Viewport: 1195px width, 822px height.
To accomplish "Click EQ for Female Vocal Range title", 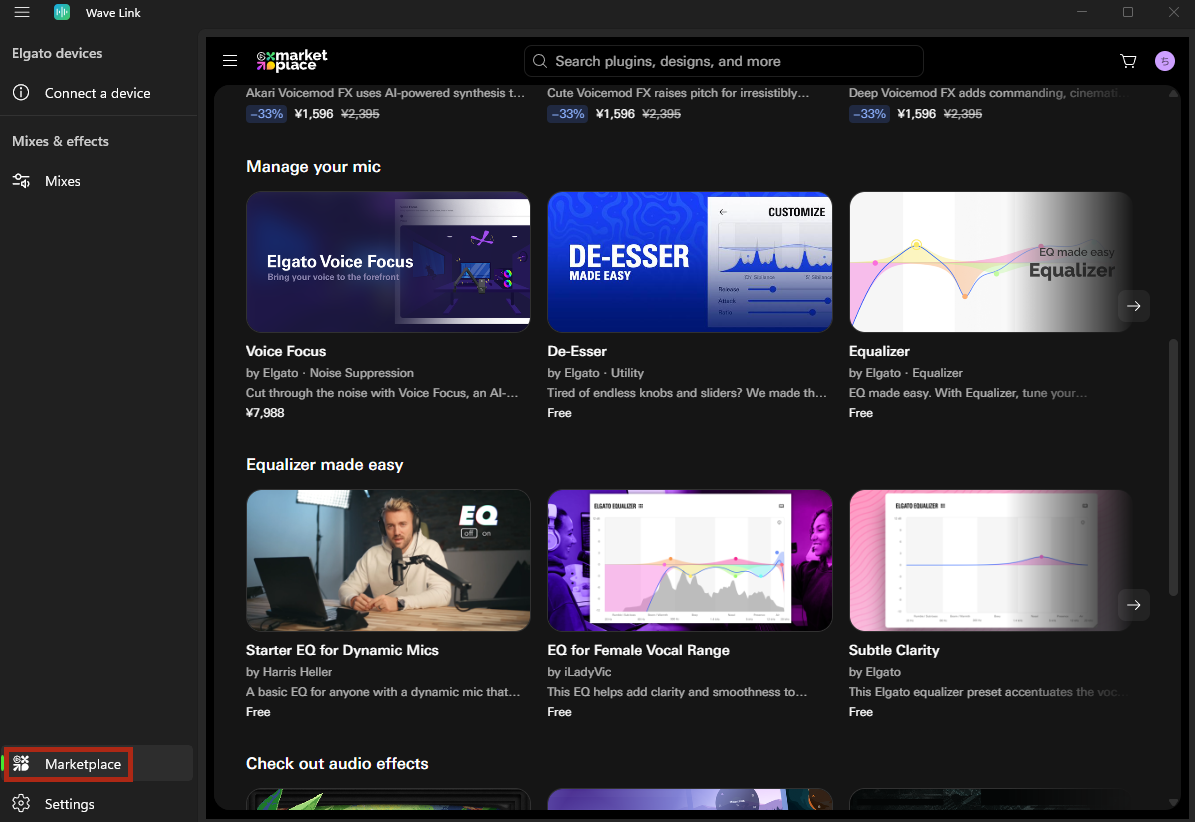I will (x=639, y=650).
